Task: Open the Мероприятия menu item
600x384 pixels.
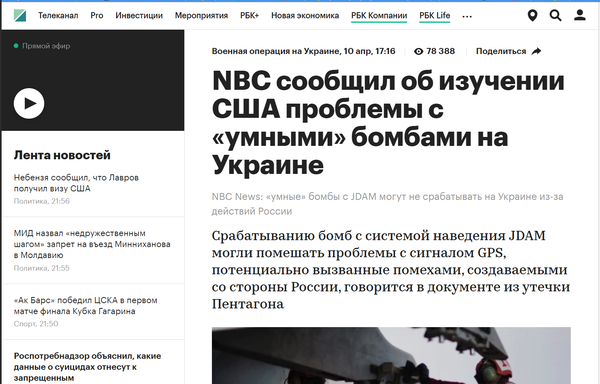Action: [x=201, y=16]
